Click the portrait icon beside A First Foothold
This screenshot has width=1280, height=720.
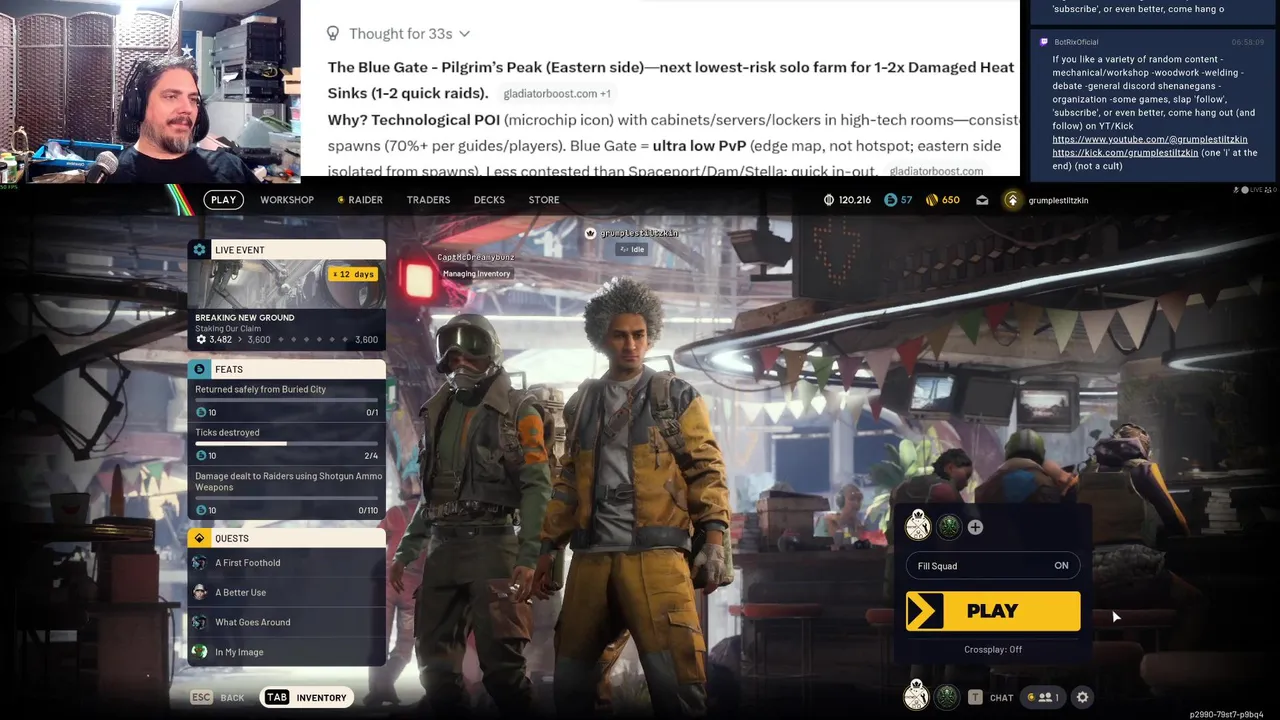click(199, 563)
